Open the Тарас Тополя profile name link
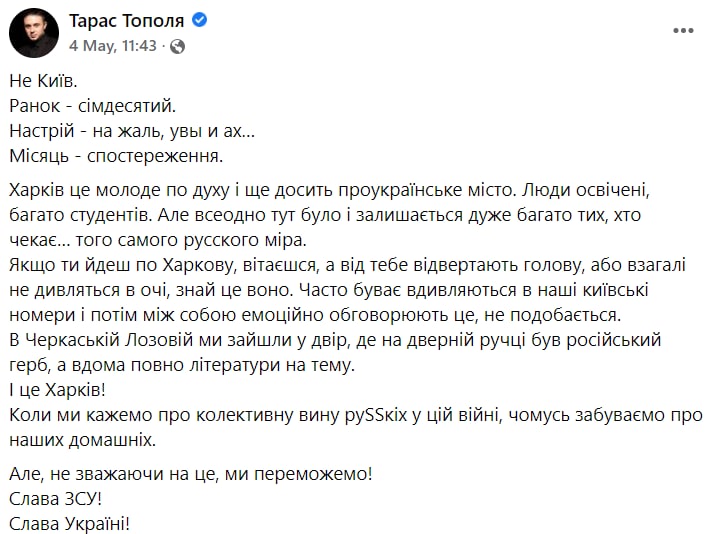The height and width of the screenshot is (534, 719). click(x=127, y=21)
